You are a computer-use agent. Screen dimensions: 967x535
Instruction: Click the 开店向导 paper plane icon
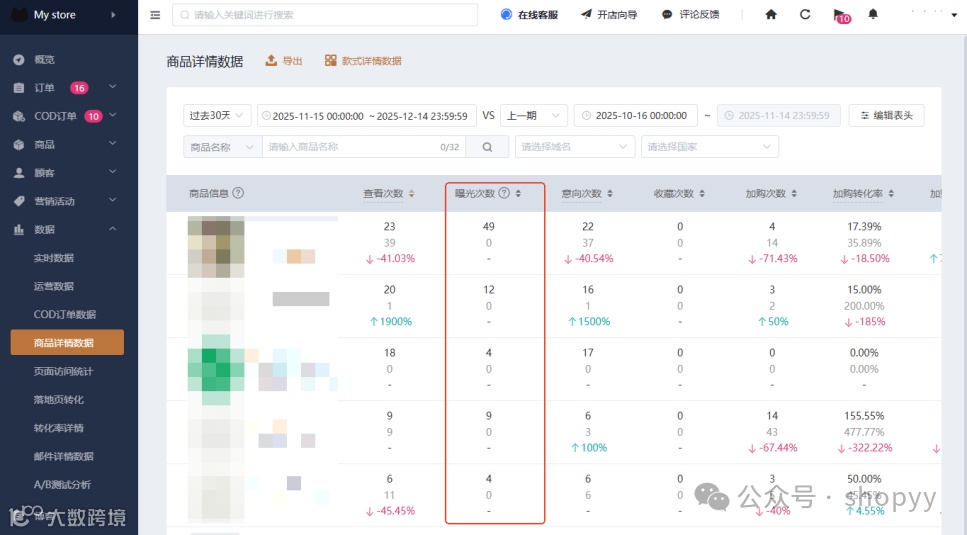coord(586,14)
